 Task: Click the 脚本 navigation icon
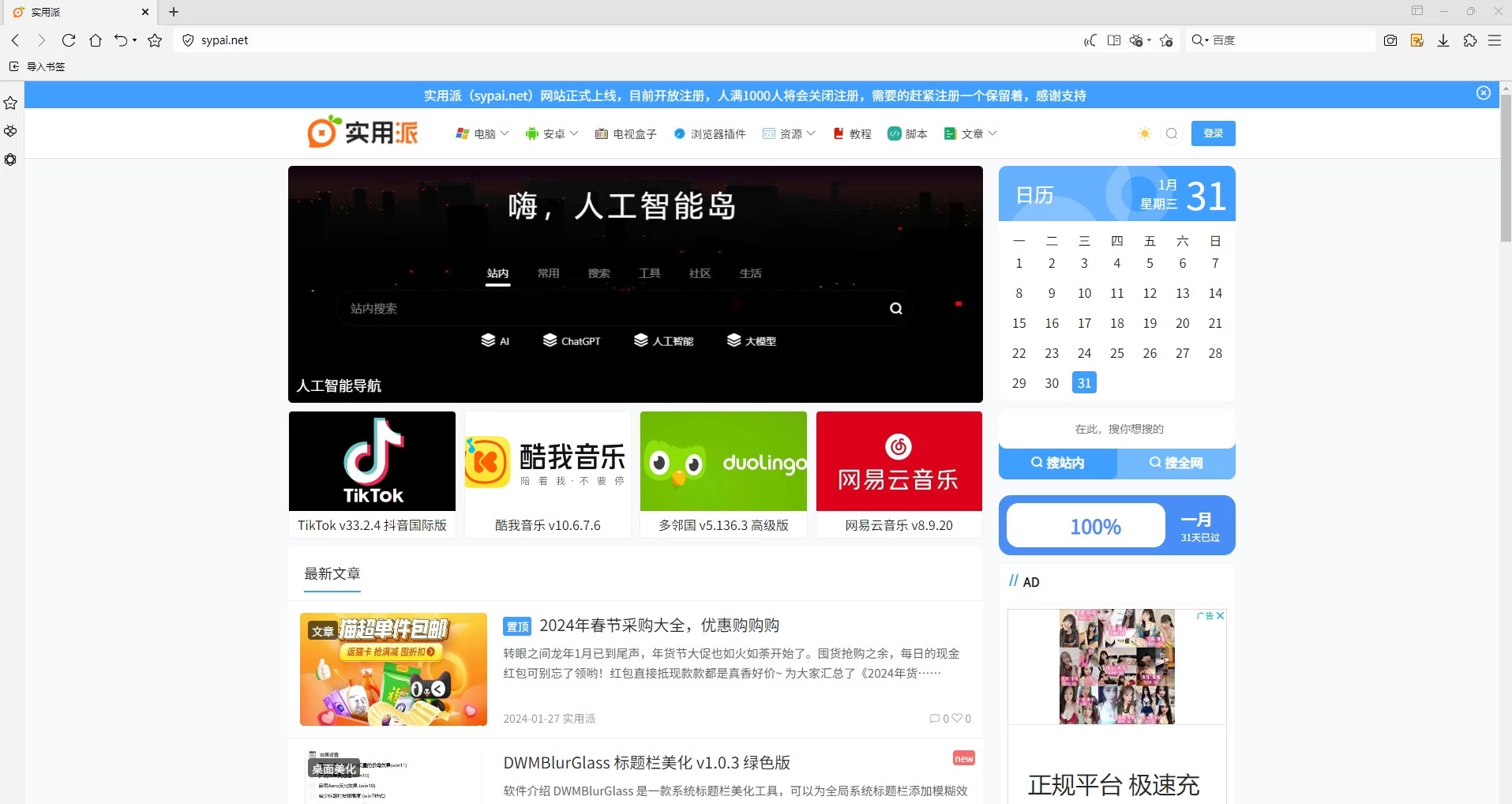click(895, 133)
